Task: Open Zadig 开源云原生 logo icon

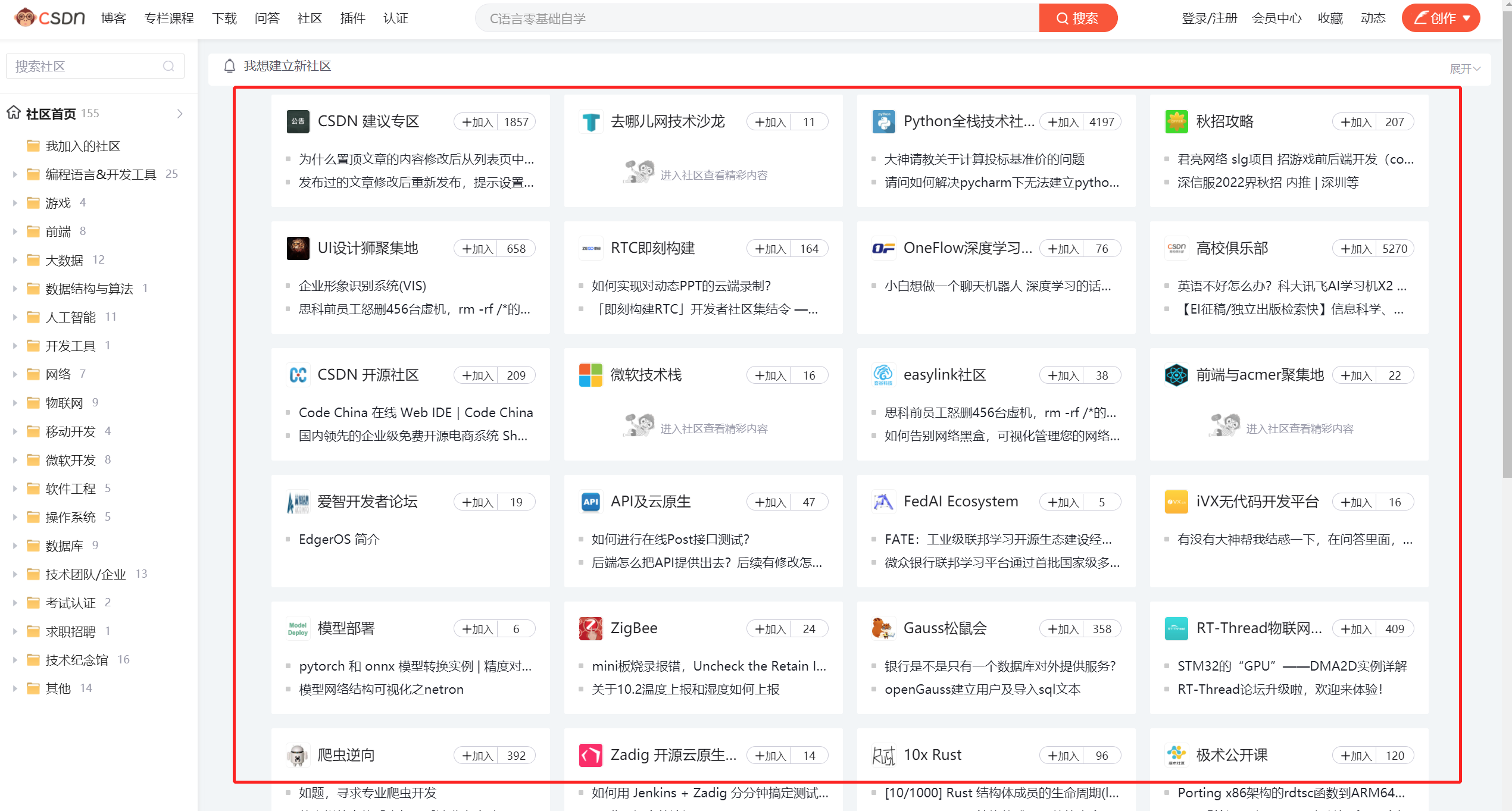Action: [x=591, y=755]
